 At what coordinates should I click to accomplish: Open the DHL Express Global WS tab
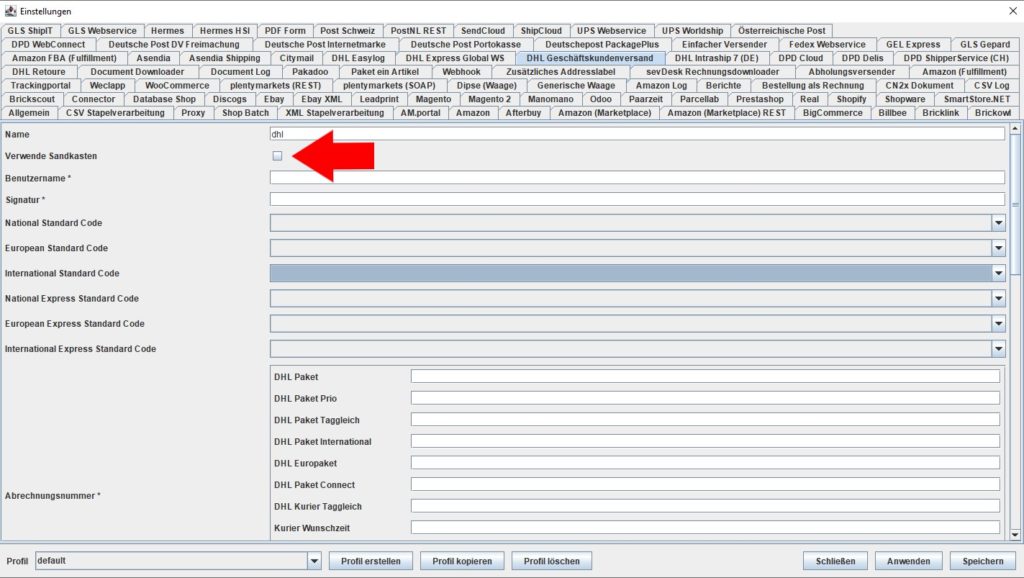pyautogui.click(x=455, y=58)
